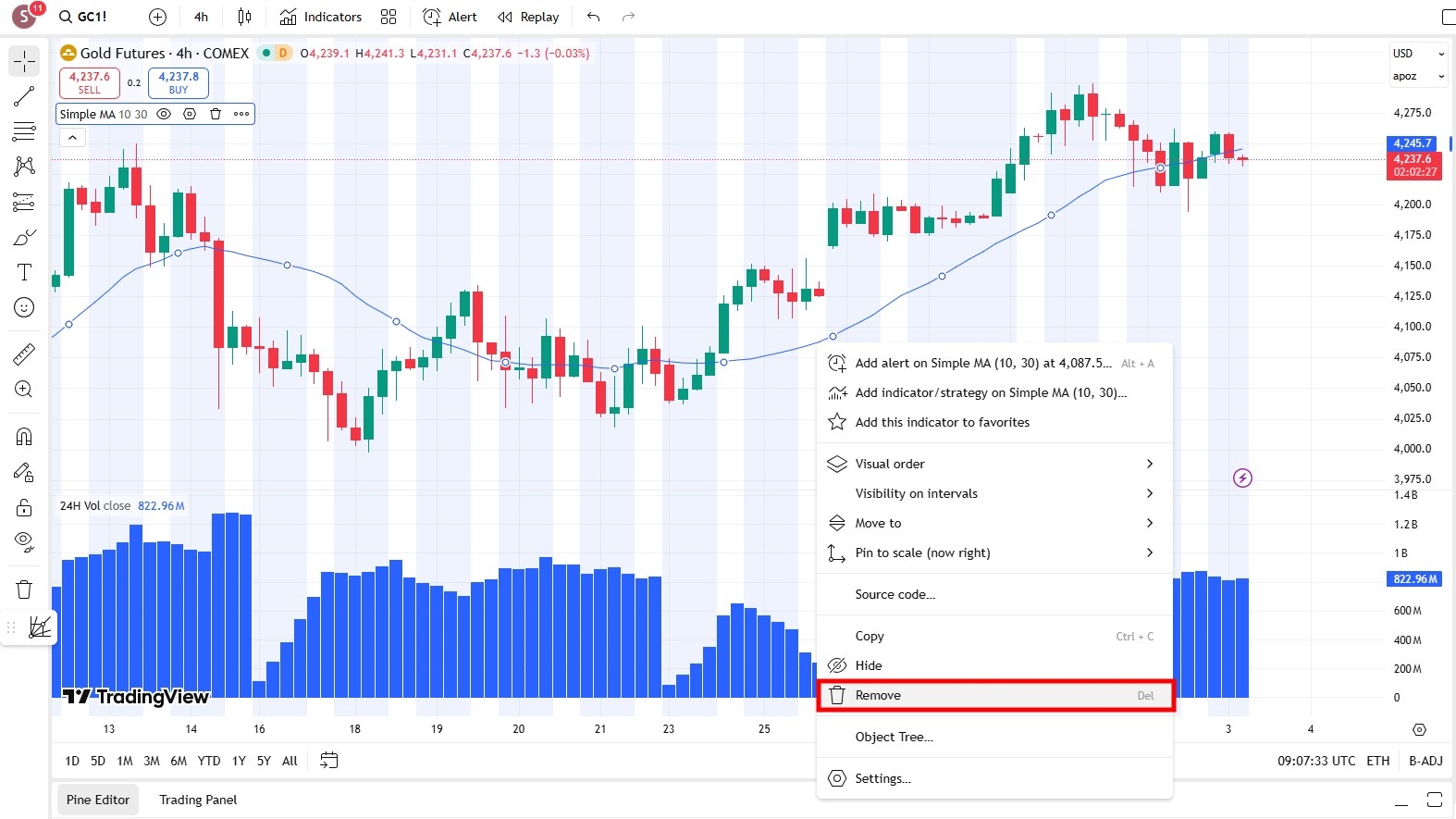
Task: Toggle lock all drawings icon
Action: 24,507
